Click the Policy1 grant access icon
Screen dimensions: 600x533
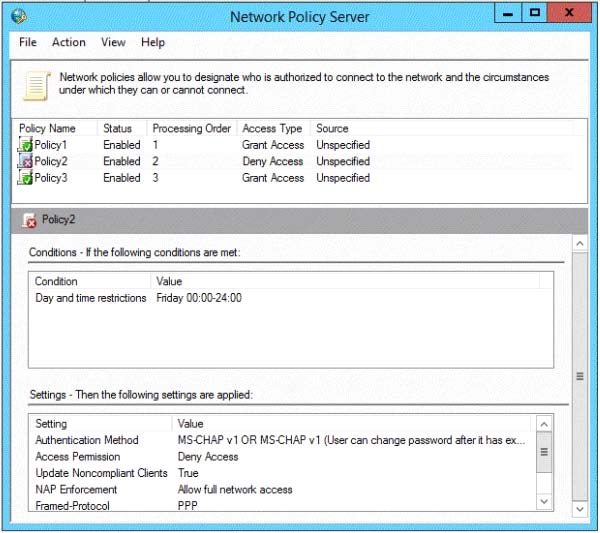click(25, 145)
